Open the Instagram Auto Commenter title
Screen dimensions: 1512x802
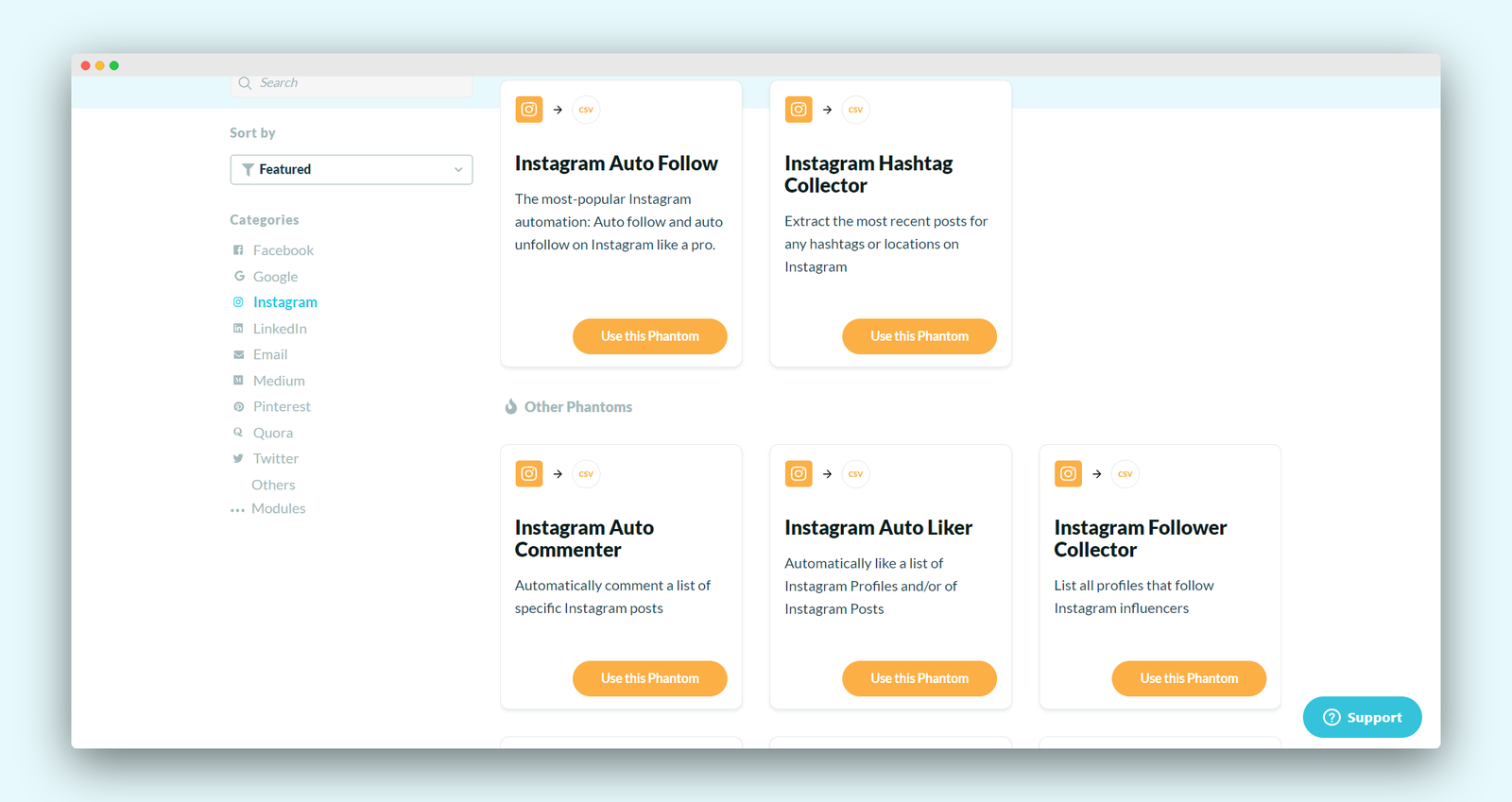coord(584,538)
